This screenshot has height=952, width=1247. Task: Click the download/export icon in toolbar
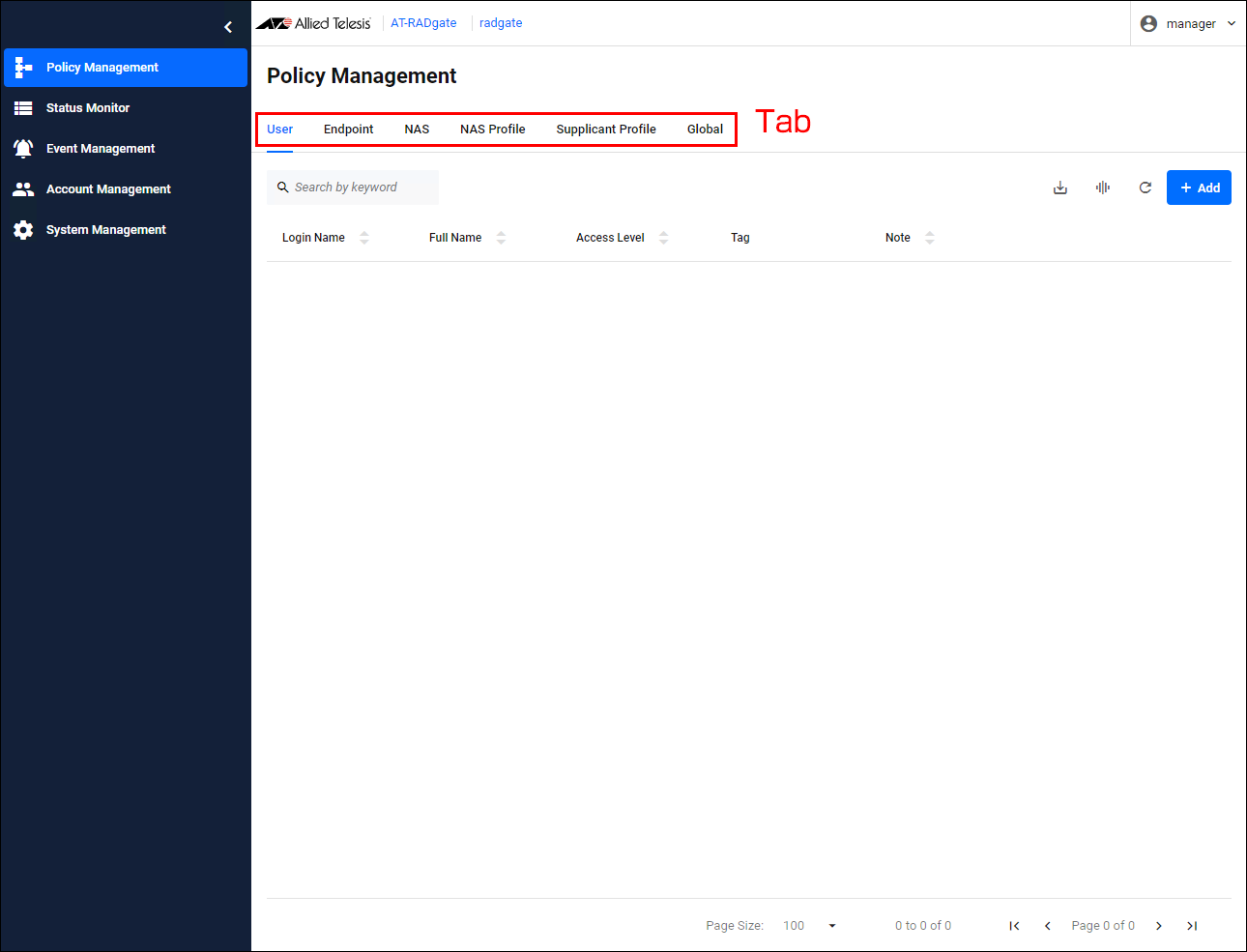point(1059,188)
